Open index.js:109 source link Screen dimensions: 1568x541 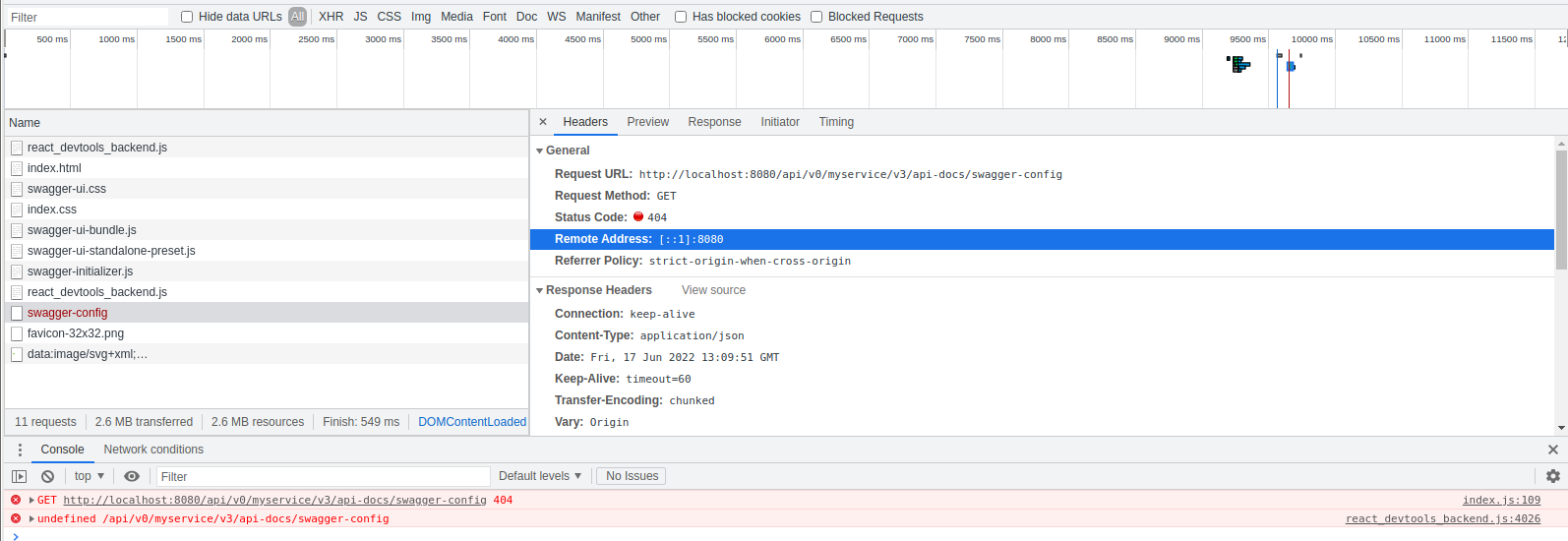click(x=1501, y=500)
